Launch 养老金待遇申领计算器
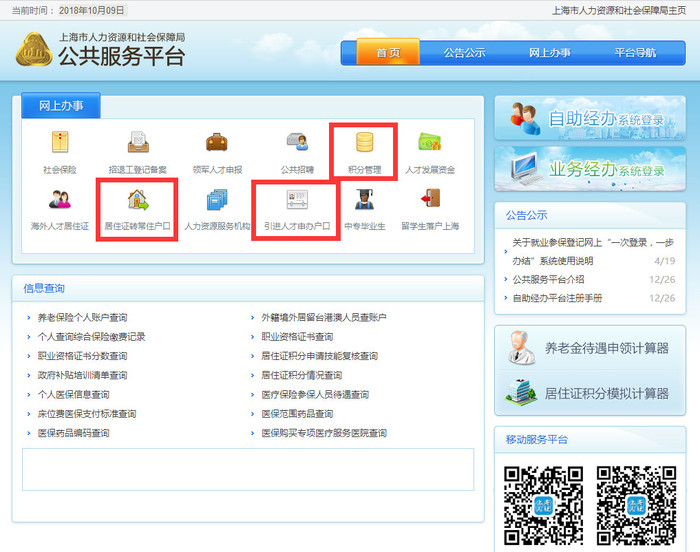 590,348
